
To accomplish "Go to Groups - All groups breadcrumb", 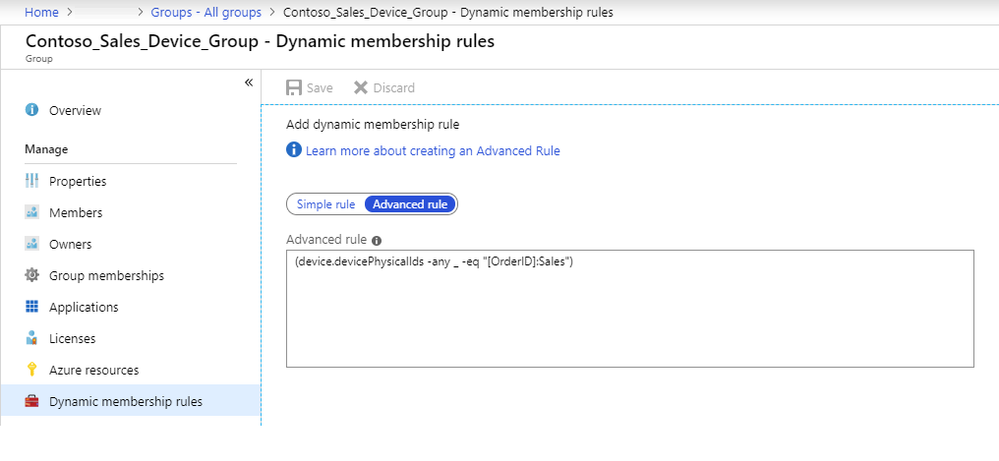I will (206, 12).
